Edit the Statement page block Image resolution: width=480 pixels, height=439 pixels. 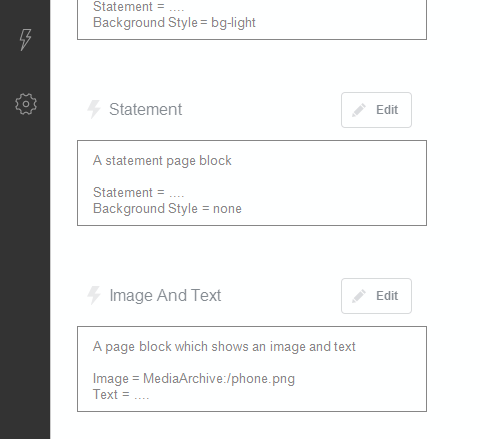376,110
